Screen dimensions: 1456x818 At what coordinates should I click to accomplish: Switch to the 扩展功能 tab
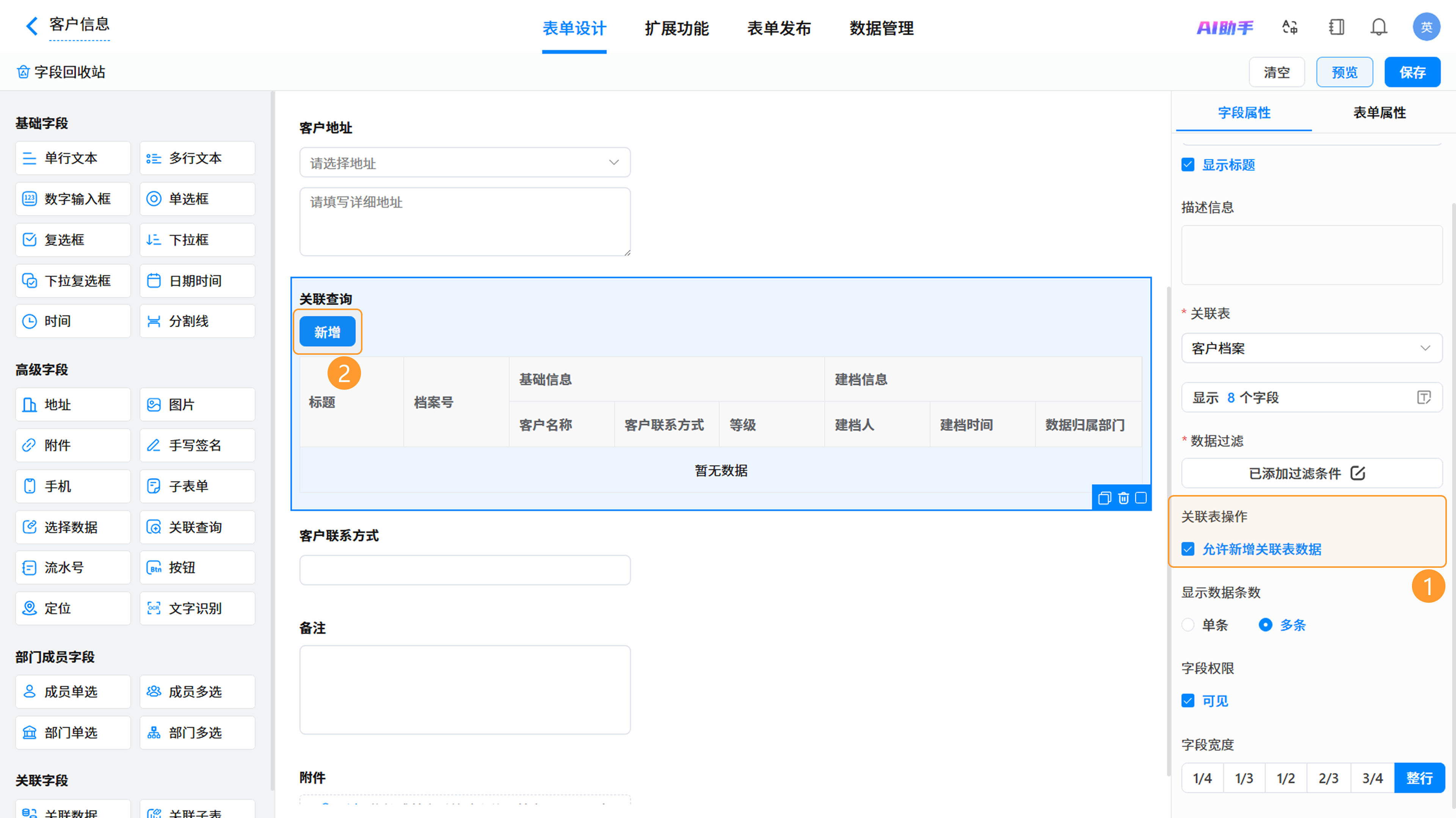tap(676, 28)
